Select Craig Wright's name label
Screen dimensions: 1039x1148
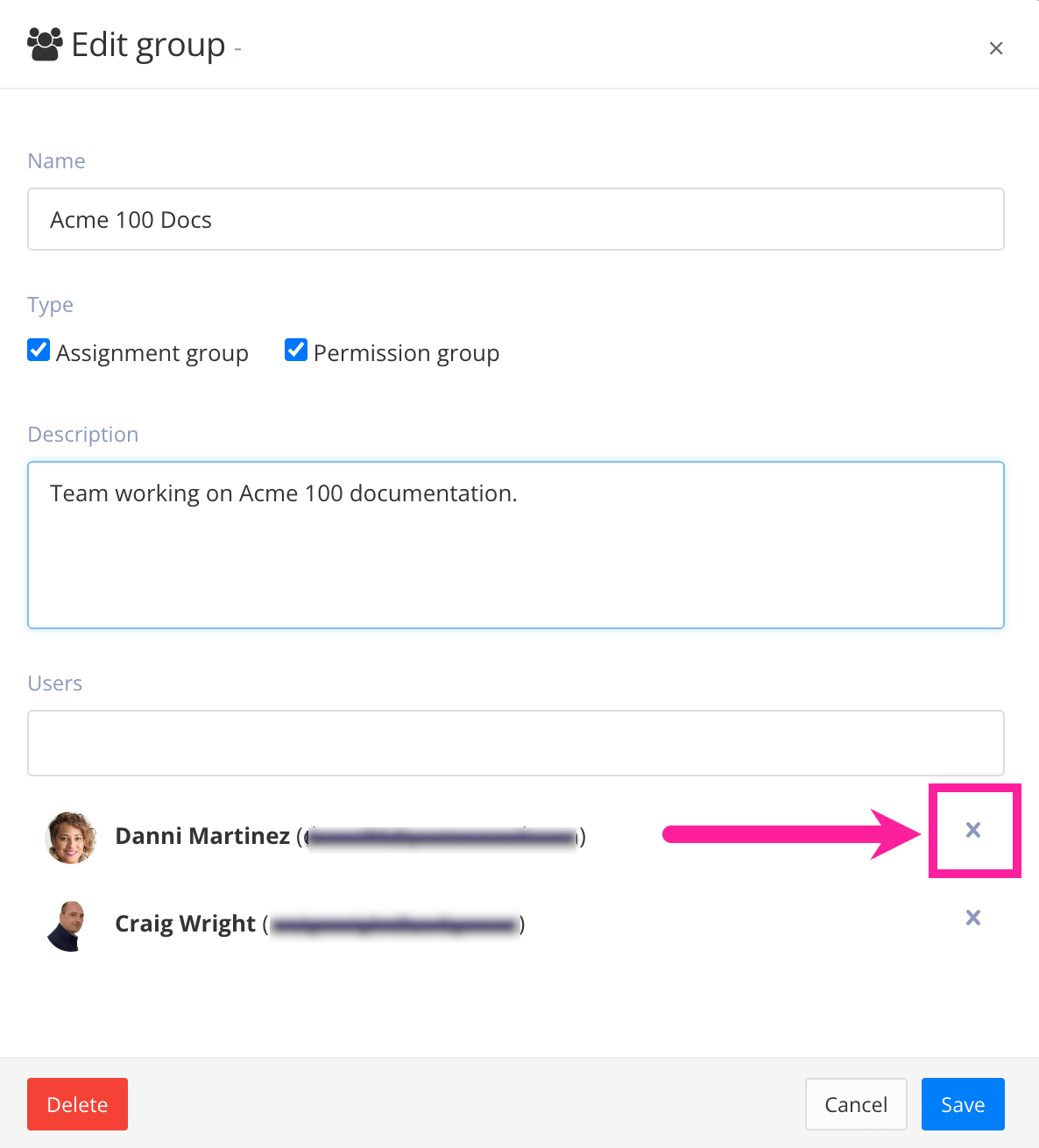[185, 924]
